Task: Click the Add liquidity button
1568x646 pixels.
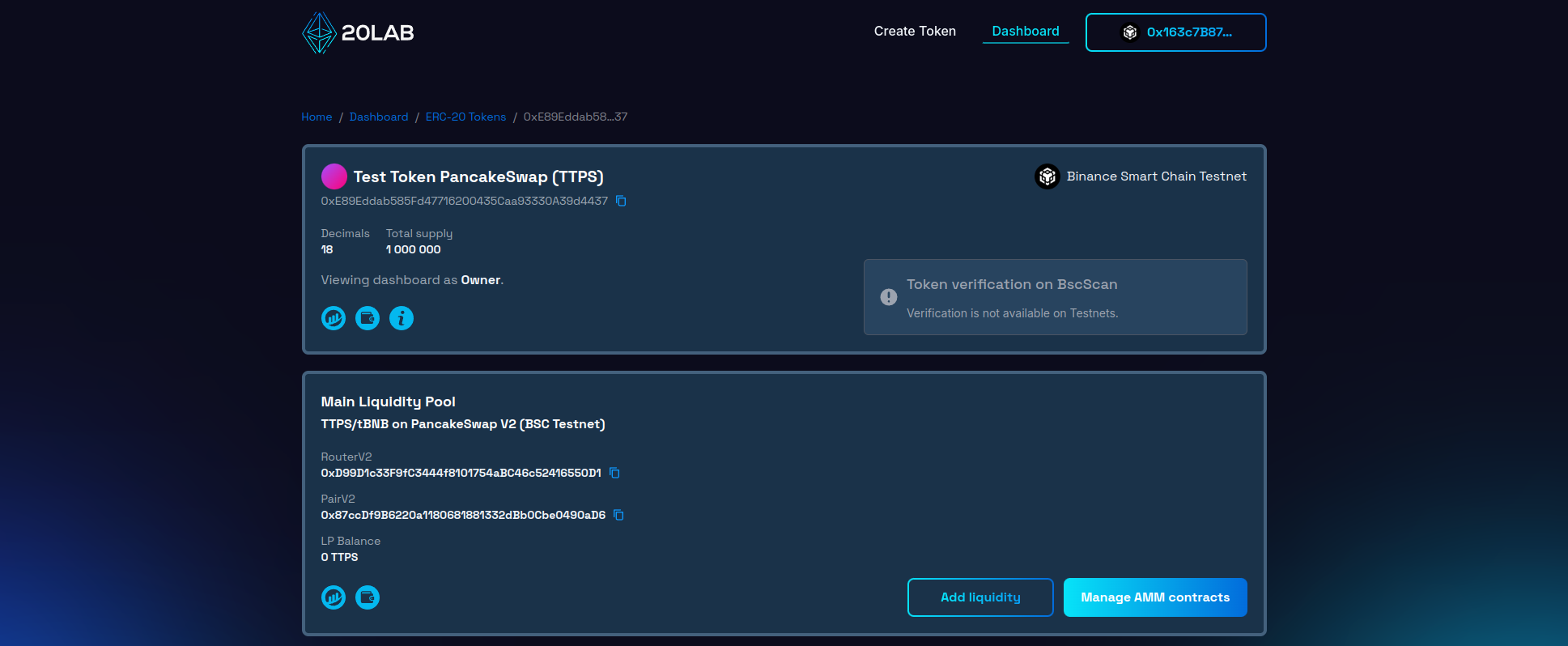Action: pos(980,597)
